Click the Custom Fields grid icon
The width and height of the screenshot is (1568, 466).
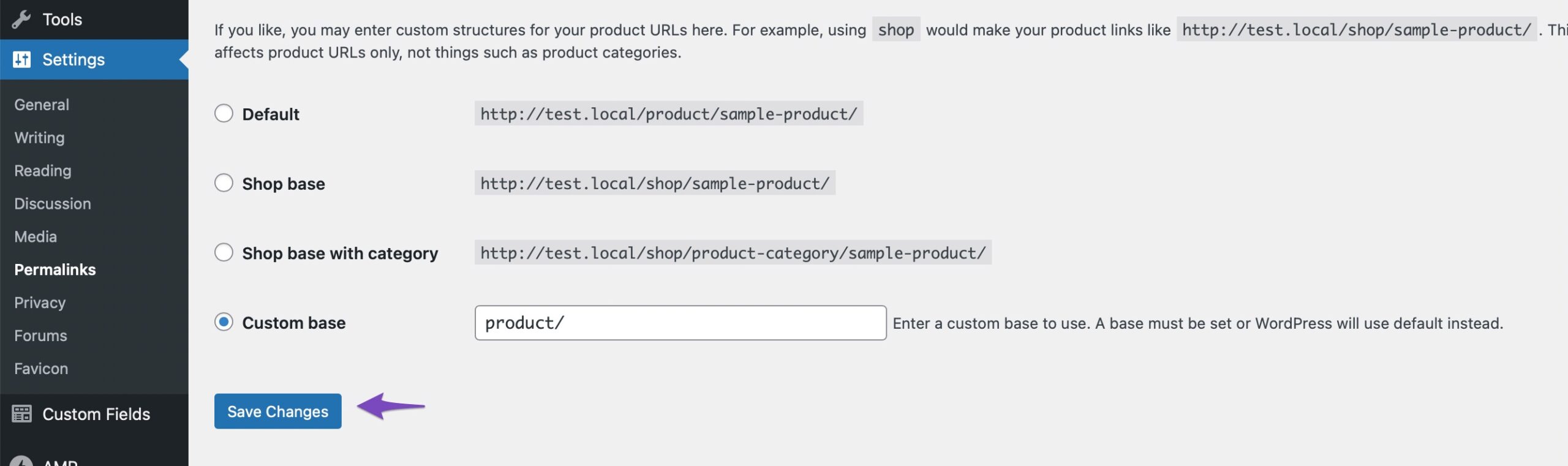(x=21, y=414)
